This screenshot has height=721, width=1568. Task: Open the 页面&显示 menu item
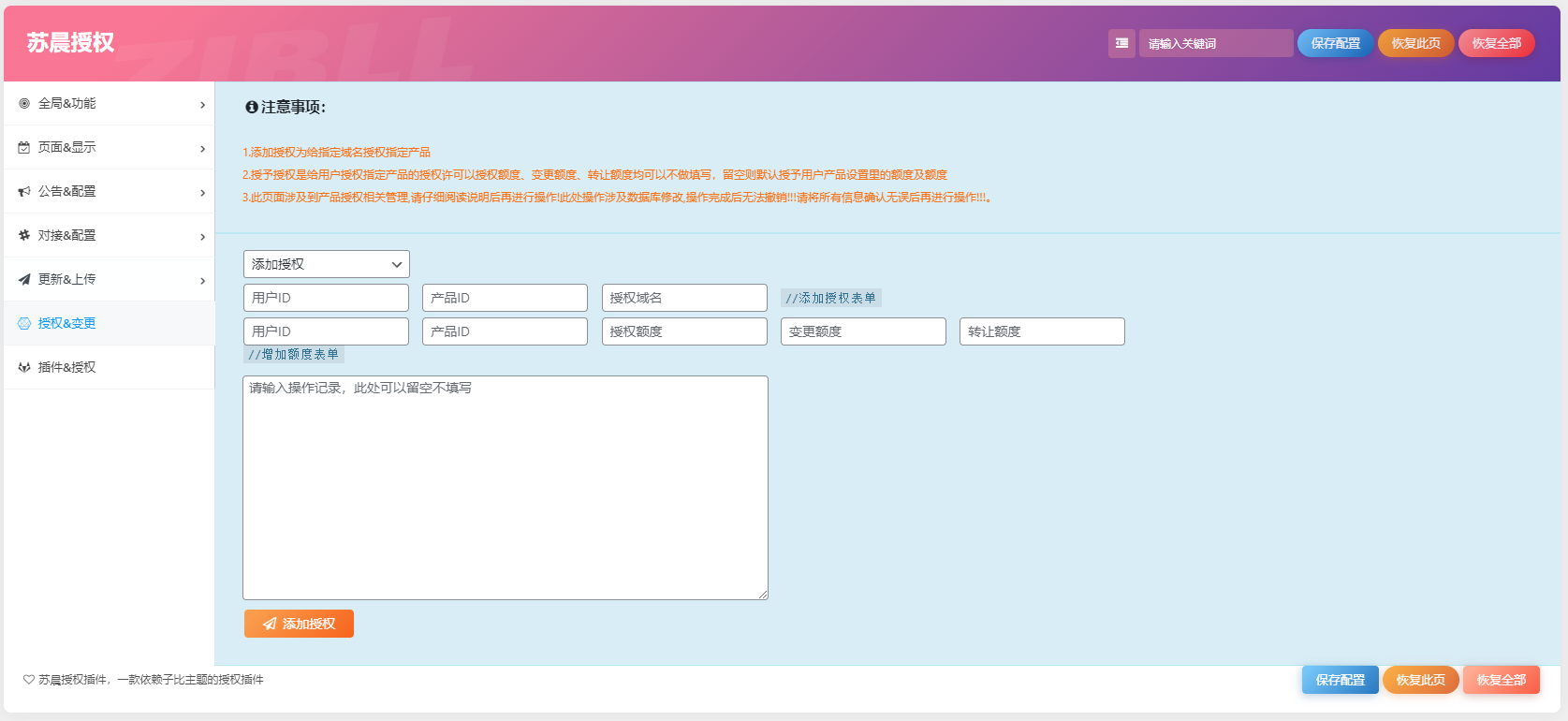pyautogui.click(x=109, y=147)
